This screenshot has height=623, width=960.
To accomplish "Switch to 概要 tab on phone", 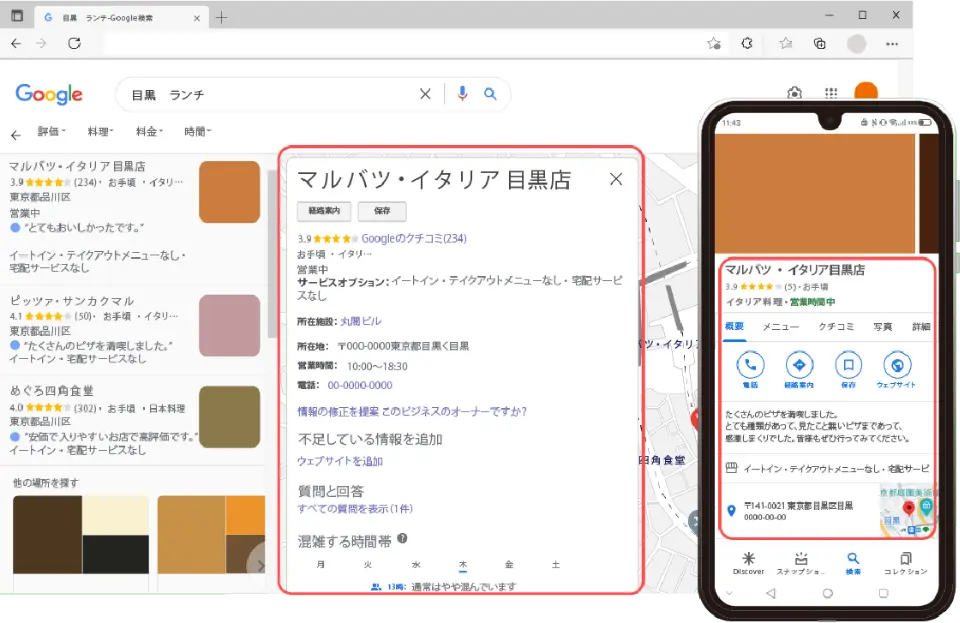I will [x=734, y=327].
